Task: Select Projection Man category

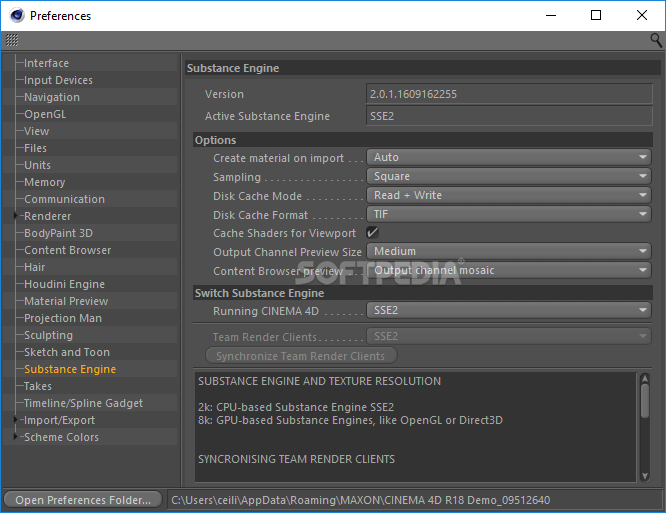Action: pos(63,318)
